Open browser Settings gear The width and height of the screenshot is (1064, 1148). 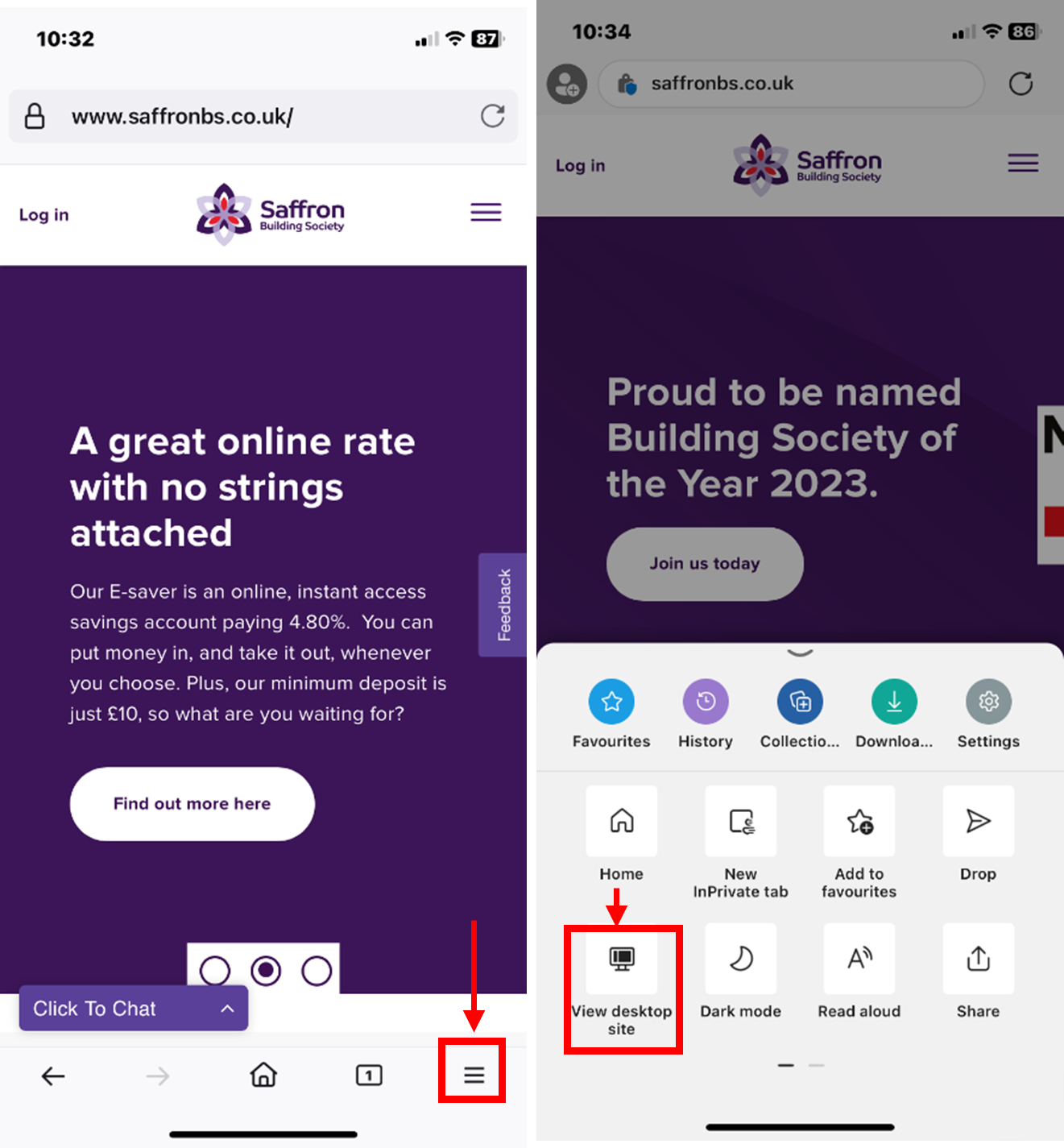[x=988, y=702]
